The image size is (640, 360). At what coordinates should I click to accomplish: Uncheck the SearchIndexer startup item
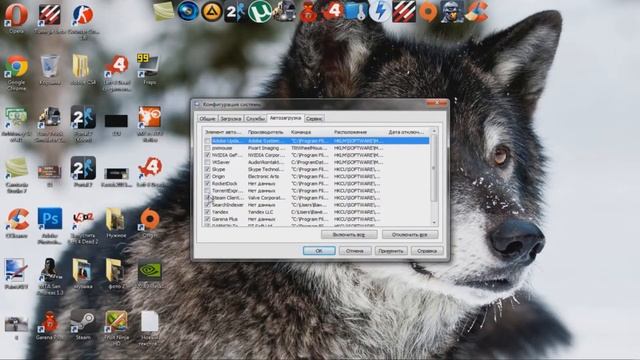pyautogui.click(x=207, y=205)
